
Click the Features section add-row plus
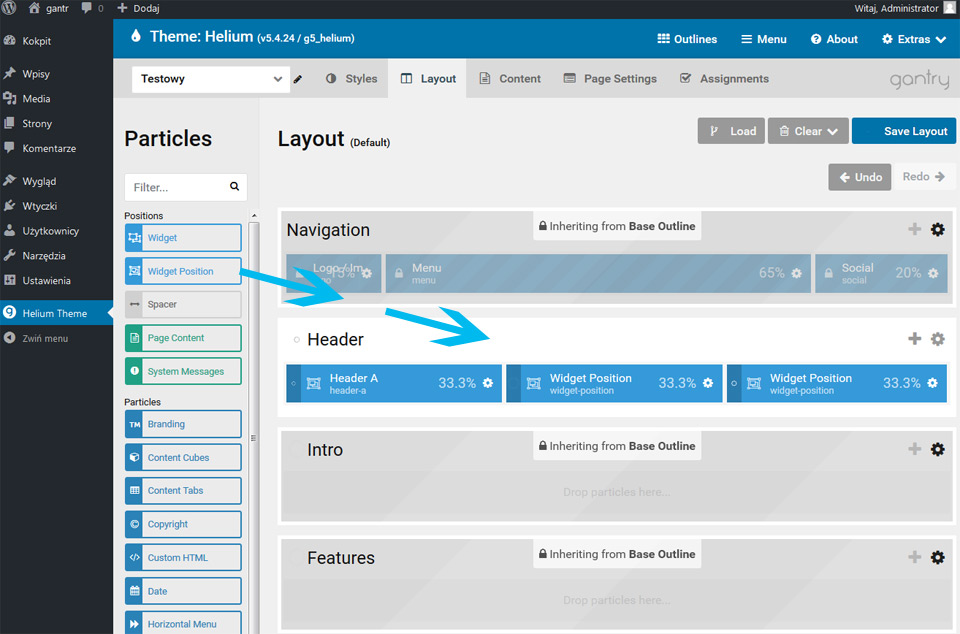915,558
